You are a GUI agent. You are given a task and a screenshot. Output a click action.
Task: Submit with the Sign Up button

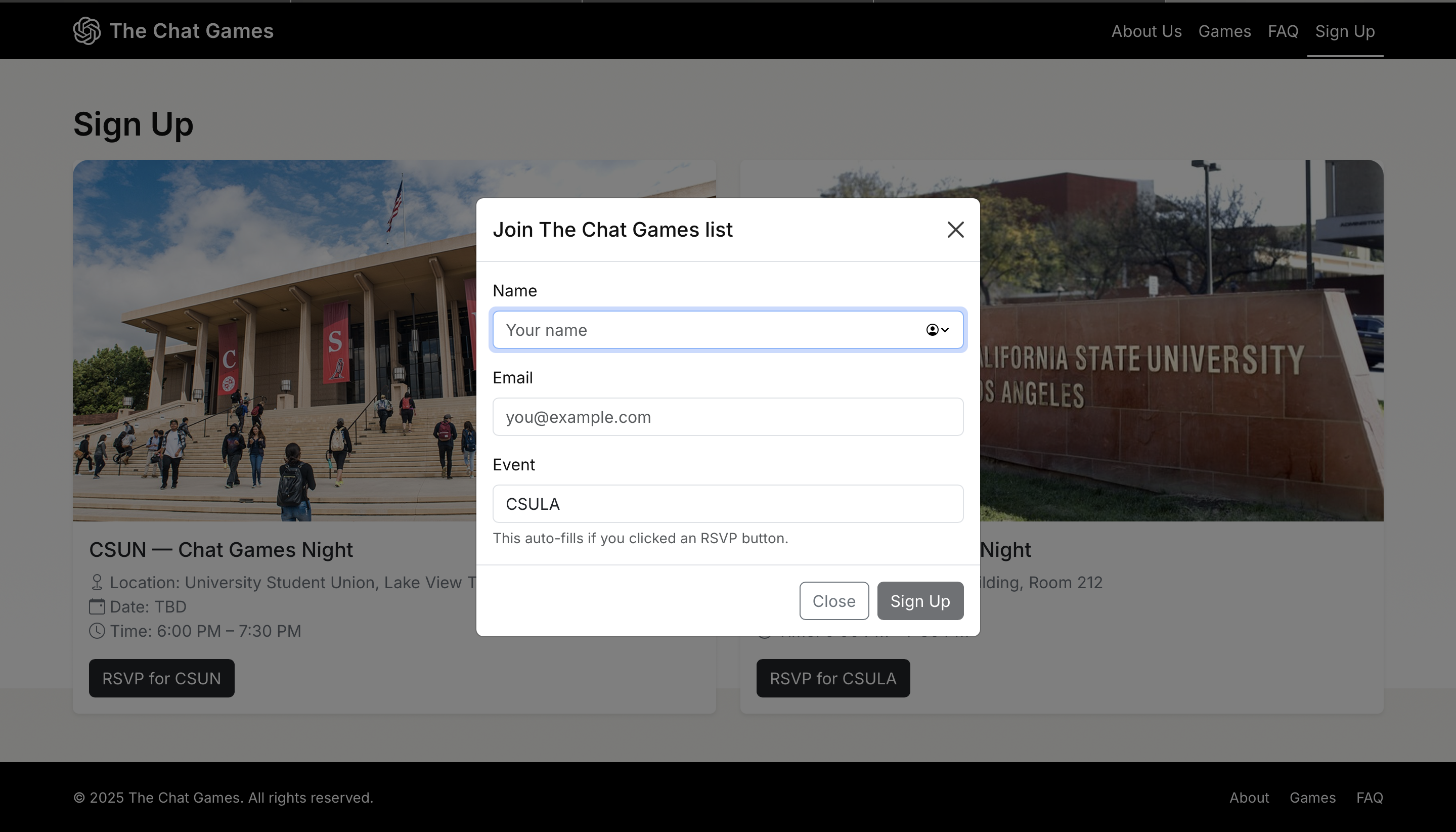(x=919, y=600)
